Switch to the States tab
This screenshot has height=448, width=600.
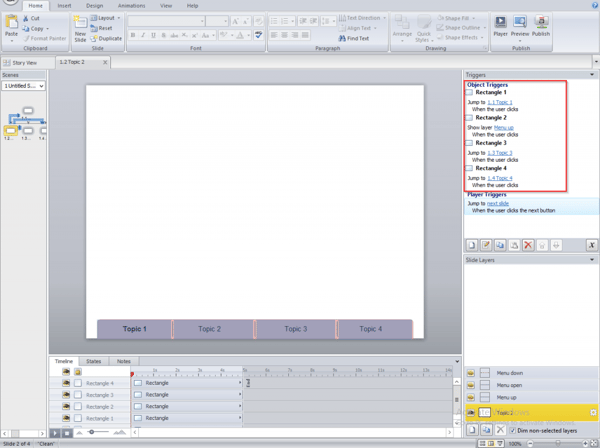coord(94,361)
